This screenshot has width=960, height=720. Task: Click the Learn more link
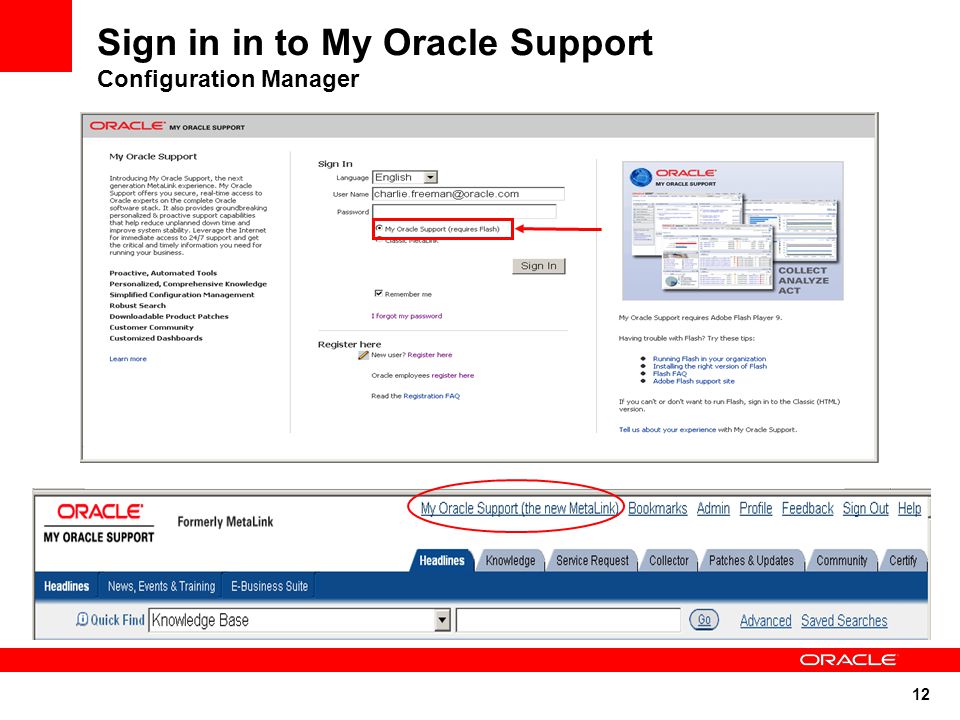(128, 359)
